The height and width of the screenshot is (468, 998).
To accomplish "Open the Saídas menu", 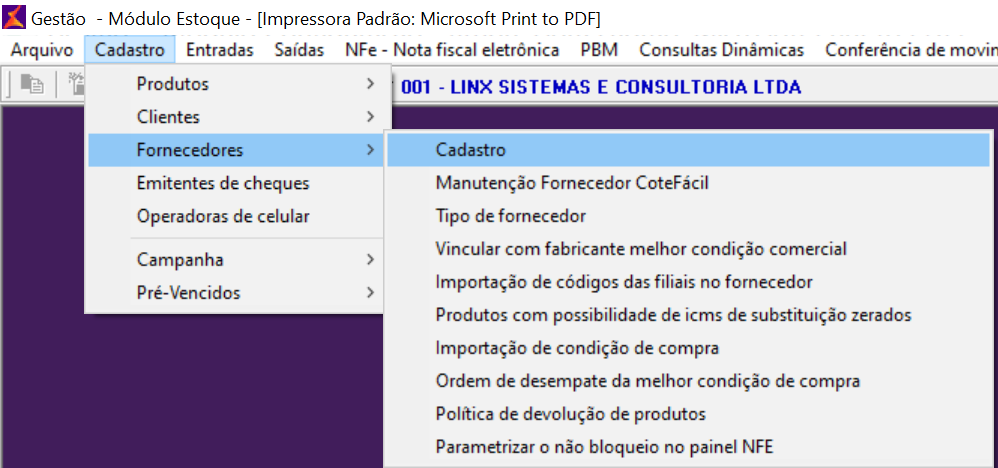I will (299, 50).
